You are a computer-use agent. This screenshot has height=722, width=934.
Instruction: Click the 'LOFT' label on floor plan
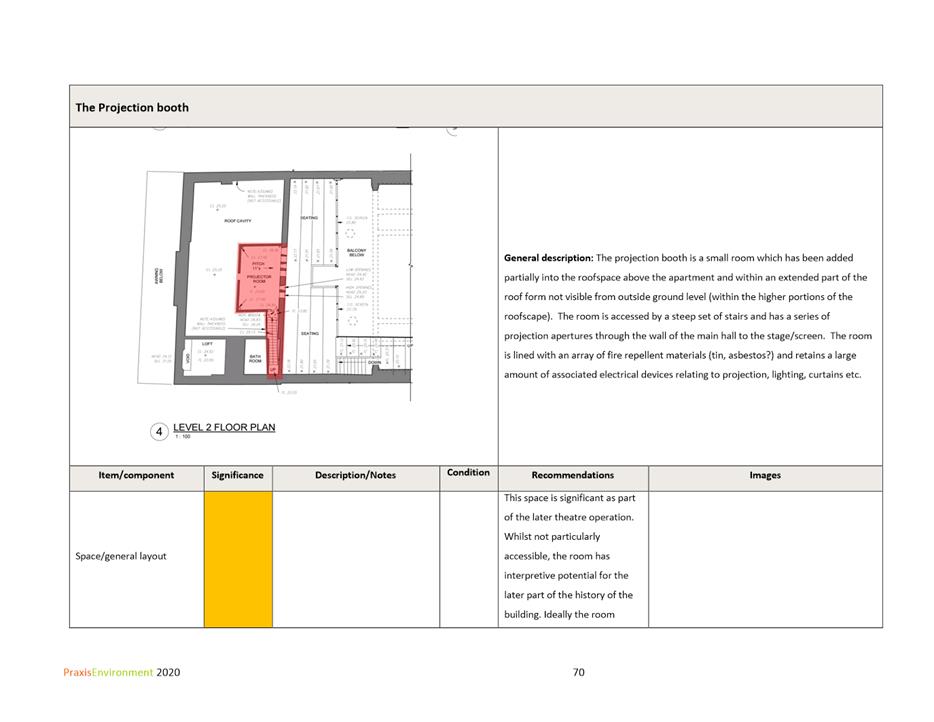[x=207, y=344]
